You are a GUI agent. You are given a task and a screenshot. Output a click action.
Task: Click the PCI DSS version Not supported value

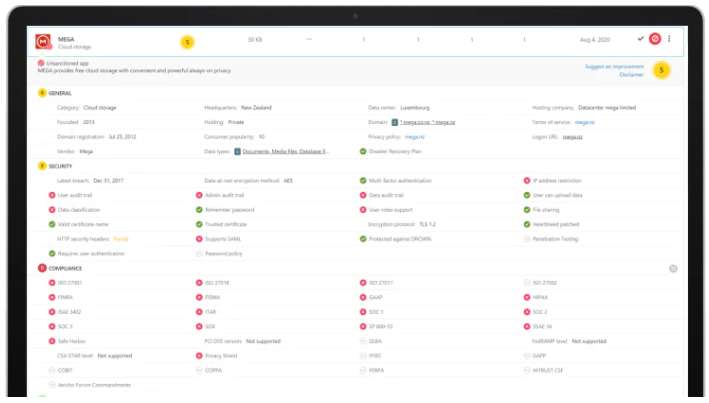point(263,341)
